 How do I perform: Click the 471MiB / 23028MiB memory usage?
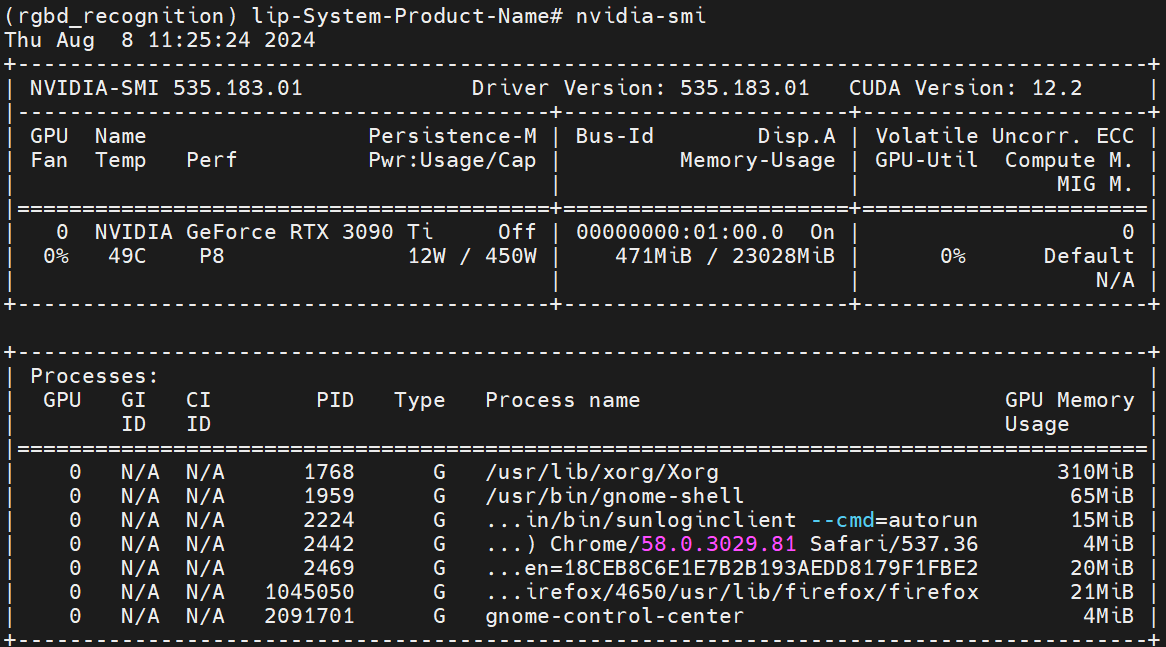[724, 256]
